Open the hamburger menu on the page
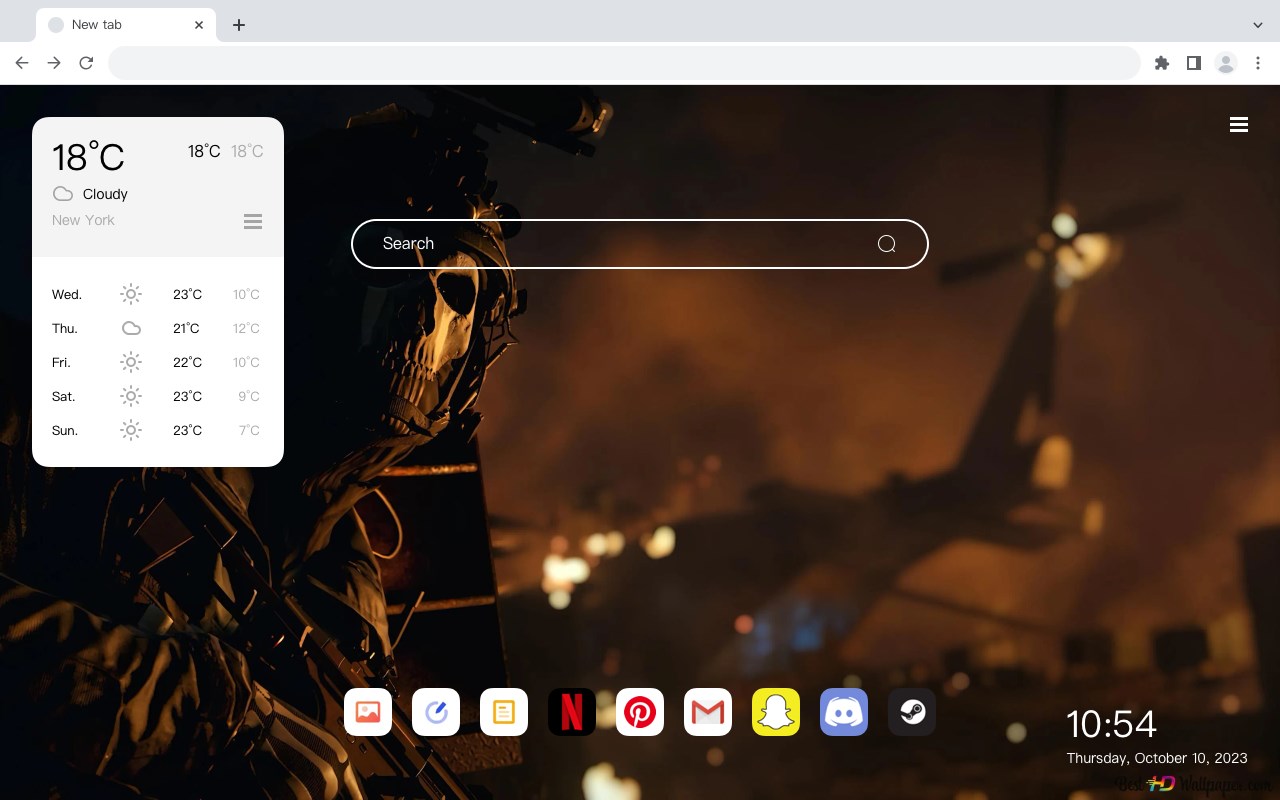Screen dimensions: 1280x800 (1239, 125)
